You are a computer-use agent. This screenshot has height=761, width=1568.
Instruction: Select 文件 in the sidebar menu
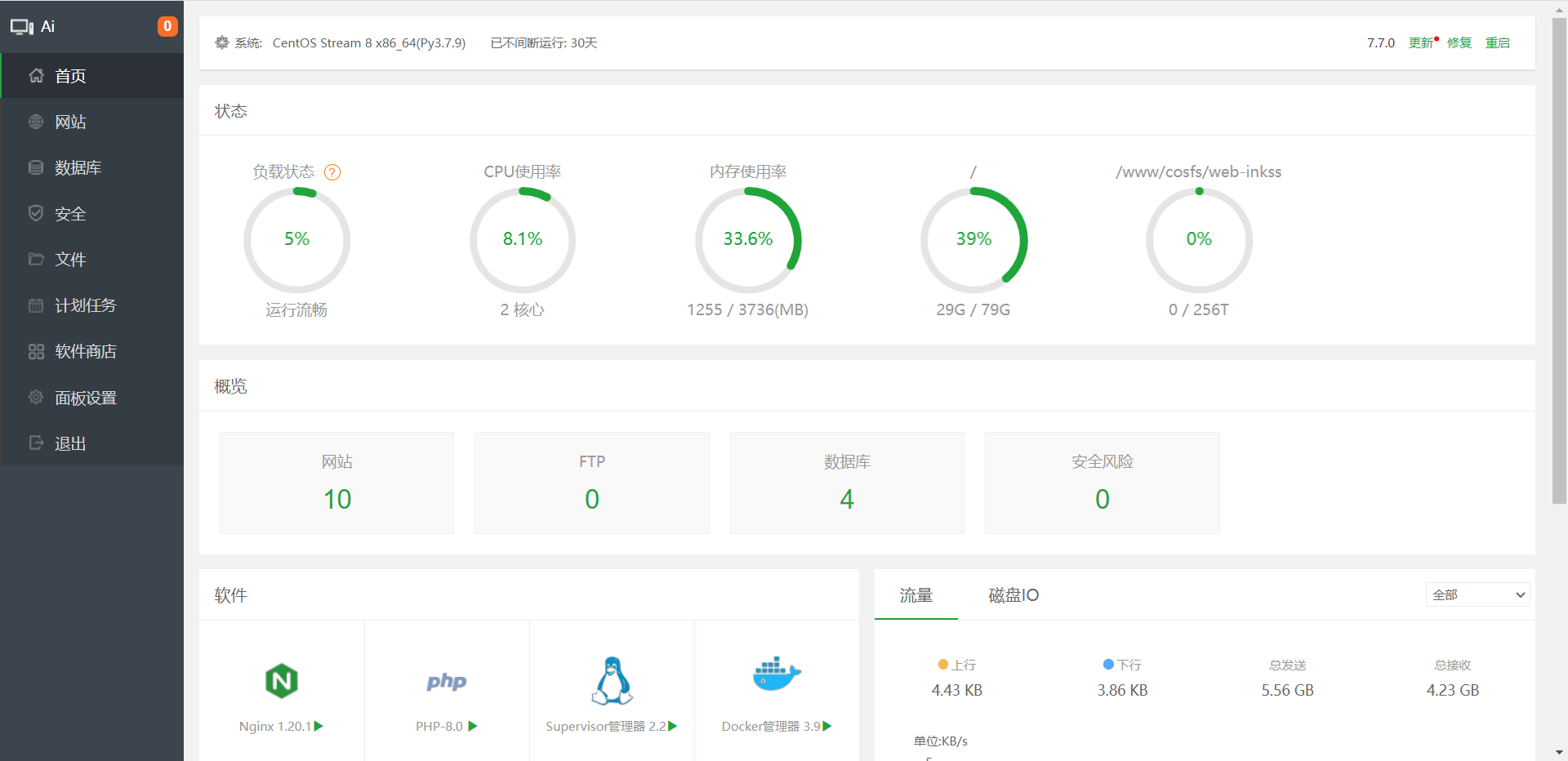92,259
